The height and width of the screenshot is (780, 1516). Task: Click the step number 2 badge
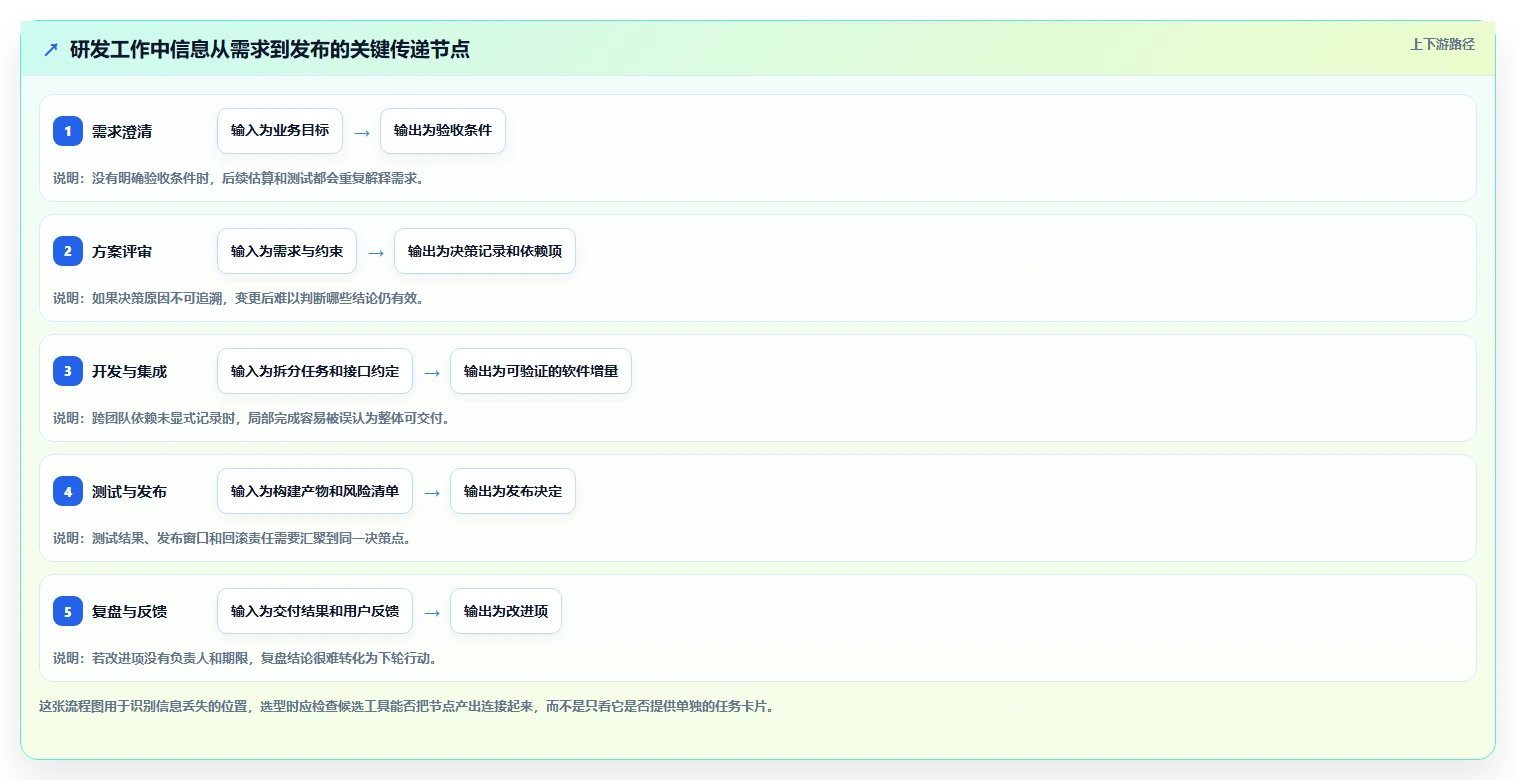point(68,251)
